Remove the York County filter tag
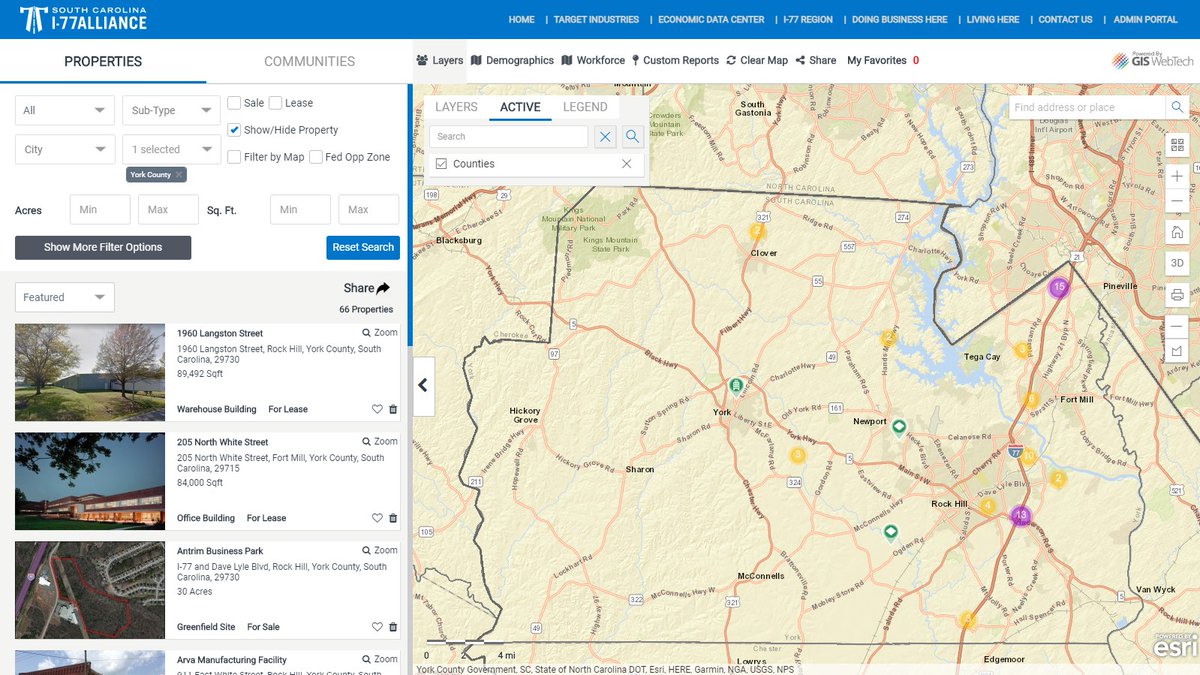This screenshot has width=1200, height=675. 179,175
